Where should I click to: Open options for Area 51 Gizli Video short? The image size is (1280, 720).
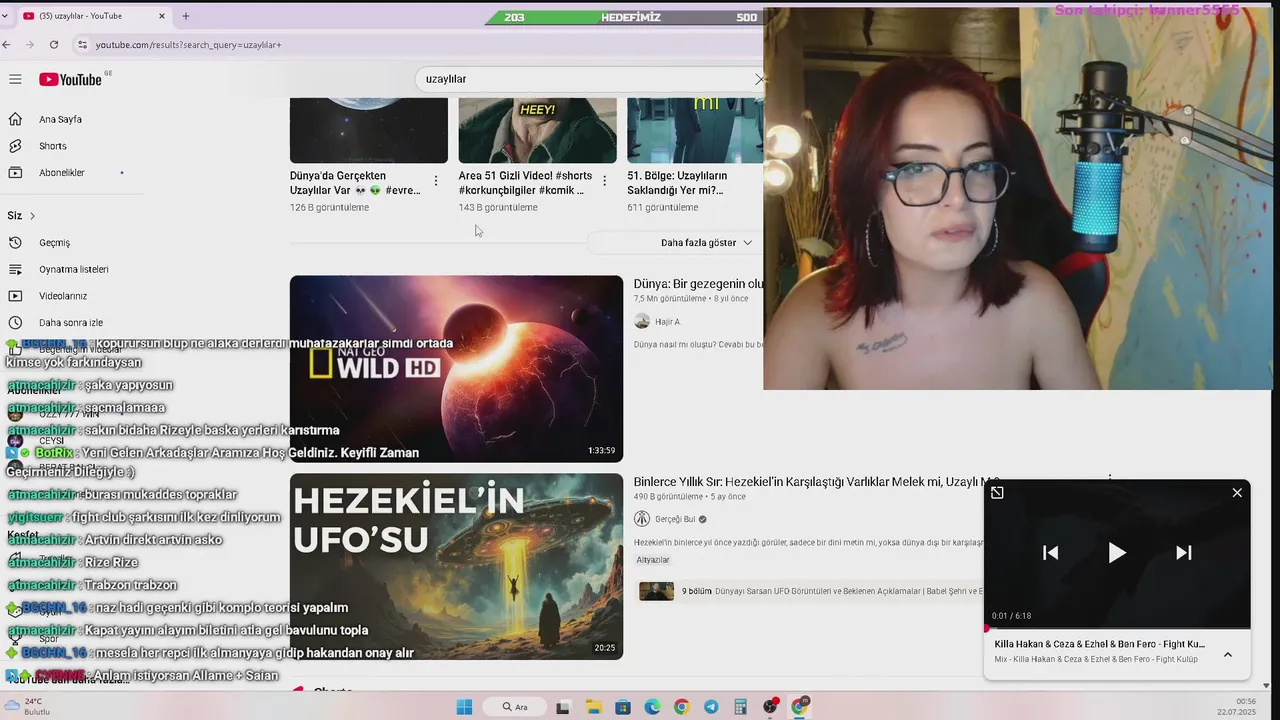[x=604, y=181]
